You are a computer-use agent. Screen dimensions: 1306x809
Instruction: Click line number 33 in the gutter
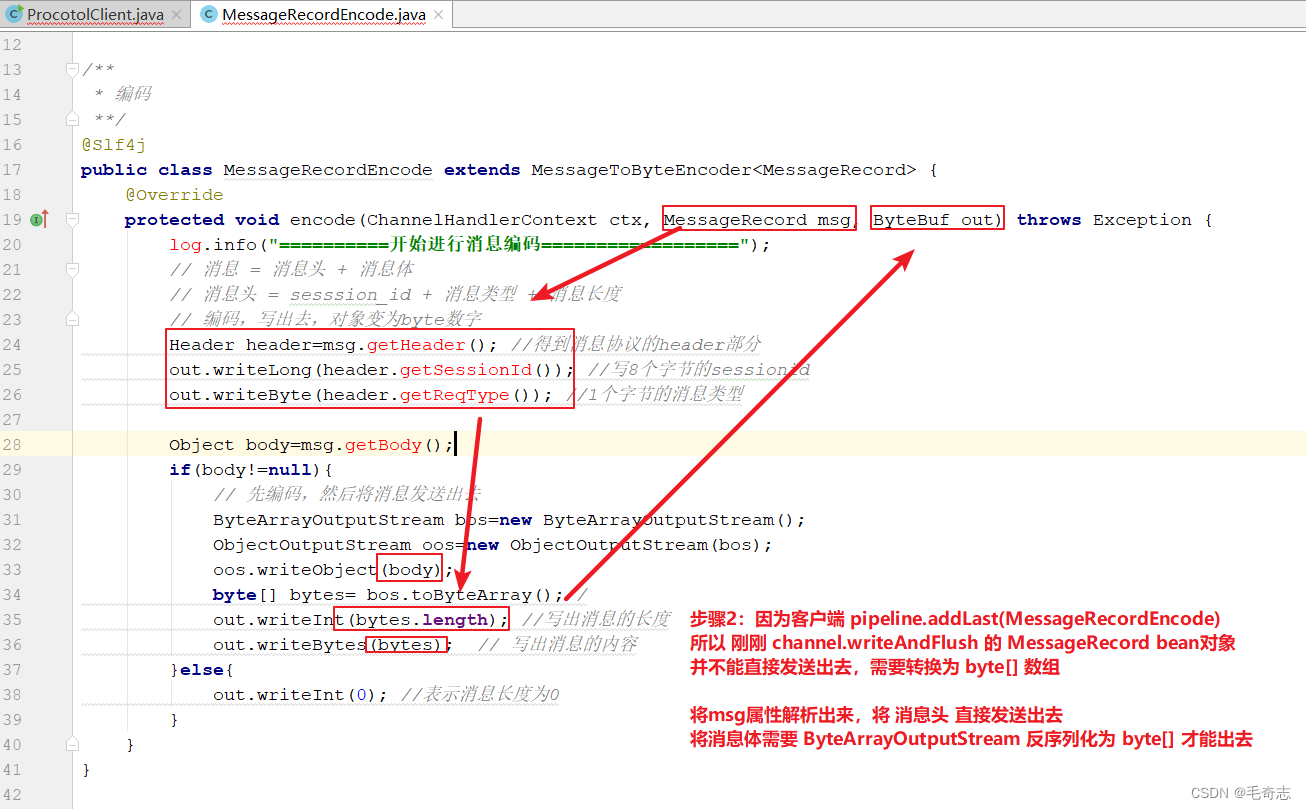pyautogui.click(x=12, y=569)
